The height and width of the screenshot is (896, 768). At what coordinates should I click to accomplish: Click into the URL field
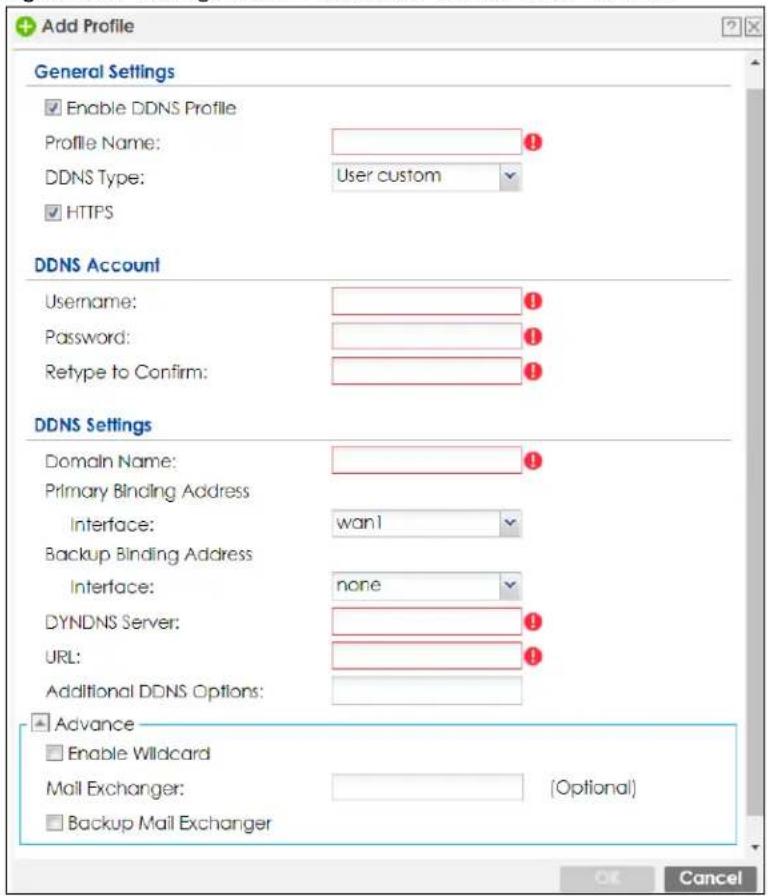tap(426, 657)
